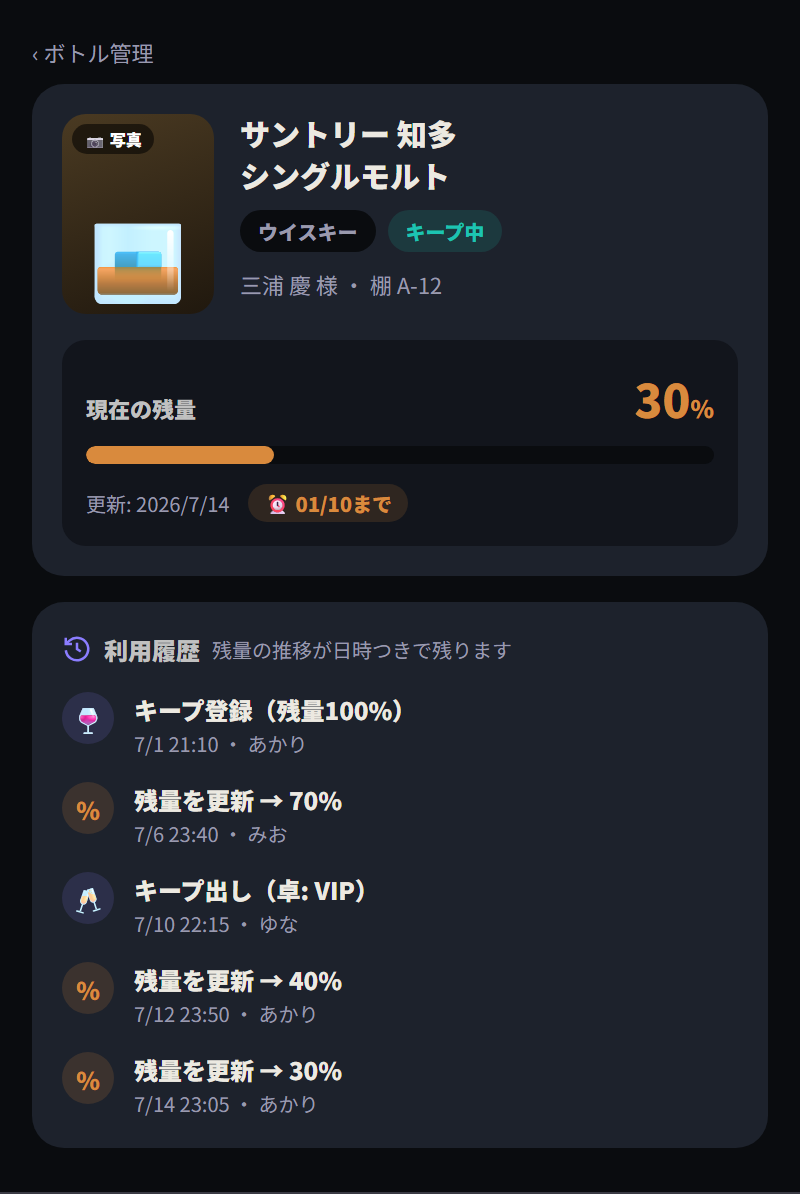This screenshot has width=800, height=1194.
Task: Open the whisky glass bottle photo
Action: tap(138, 214)
